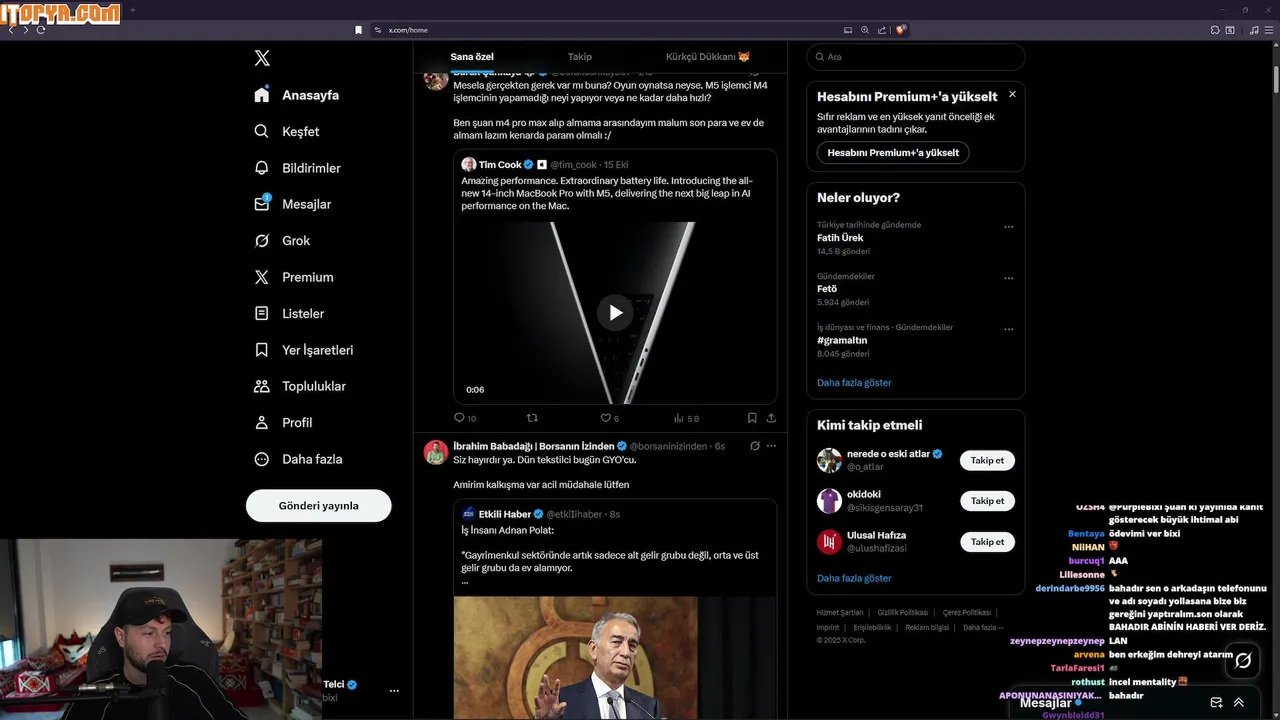Image resolution: width=1280 pixels, height=720 pixels.
Task: Open Etkili Haber name in quoted post
Action: click(505, 514)
